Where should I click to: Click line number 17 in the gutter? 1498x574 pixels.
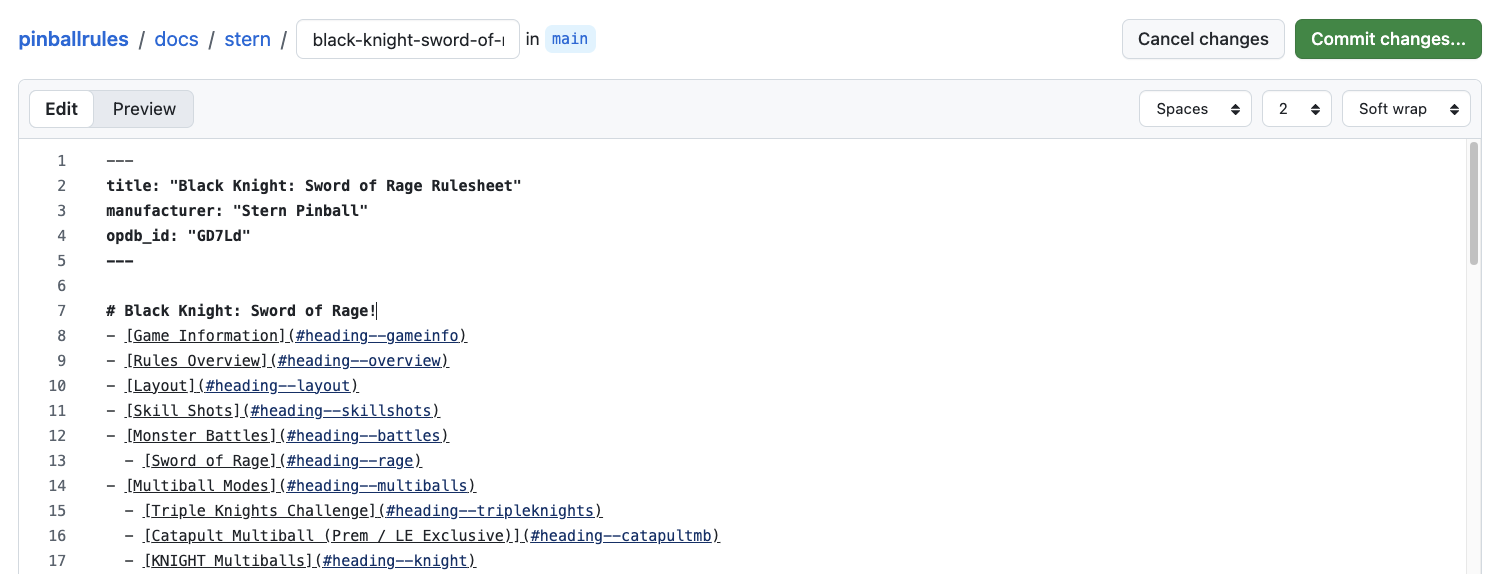pos(57,561)
